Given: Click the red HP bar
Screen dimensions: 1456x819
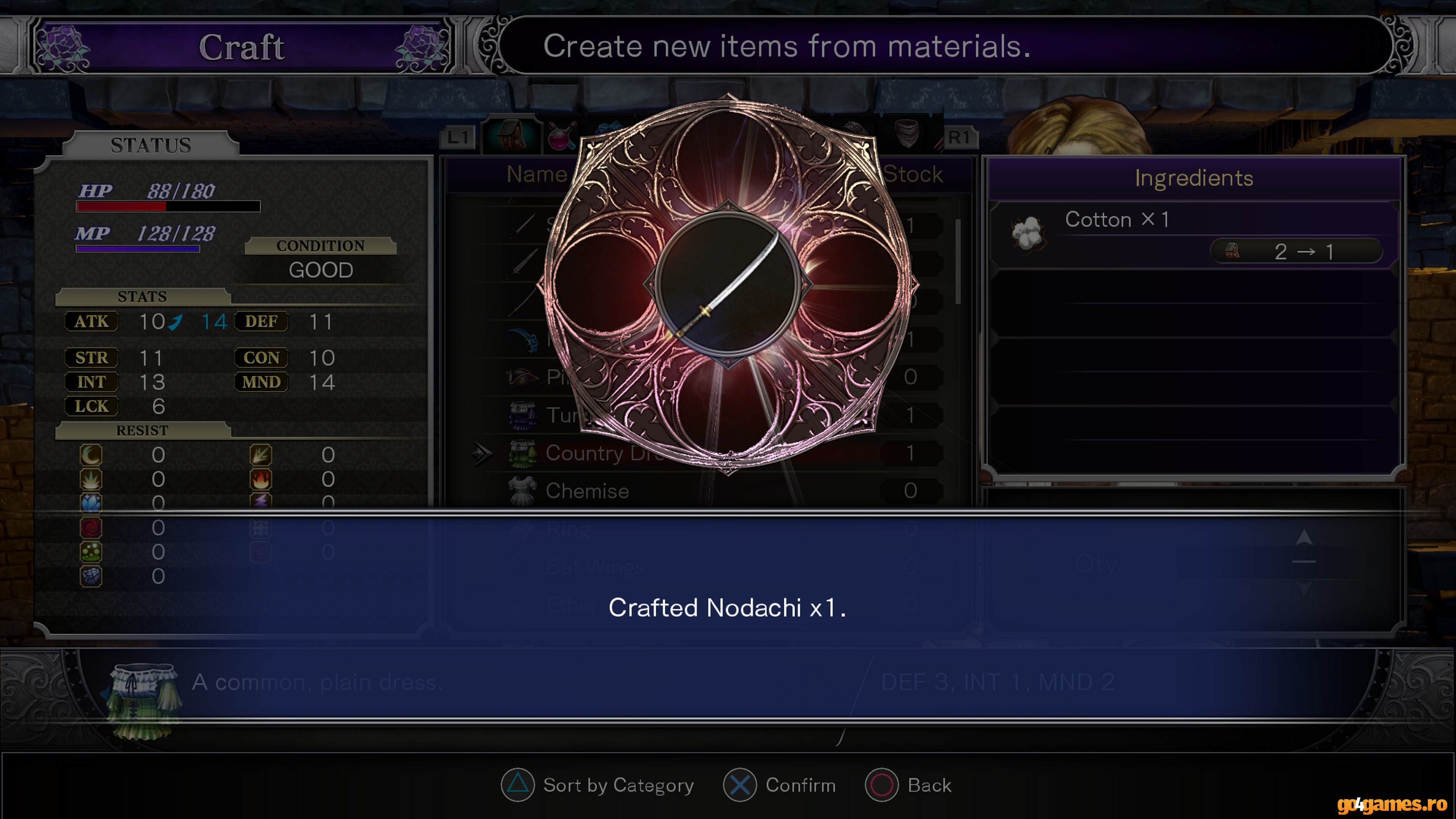Looking at the screenshot, I should pyautogui.click(x=168, y=206).
